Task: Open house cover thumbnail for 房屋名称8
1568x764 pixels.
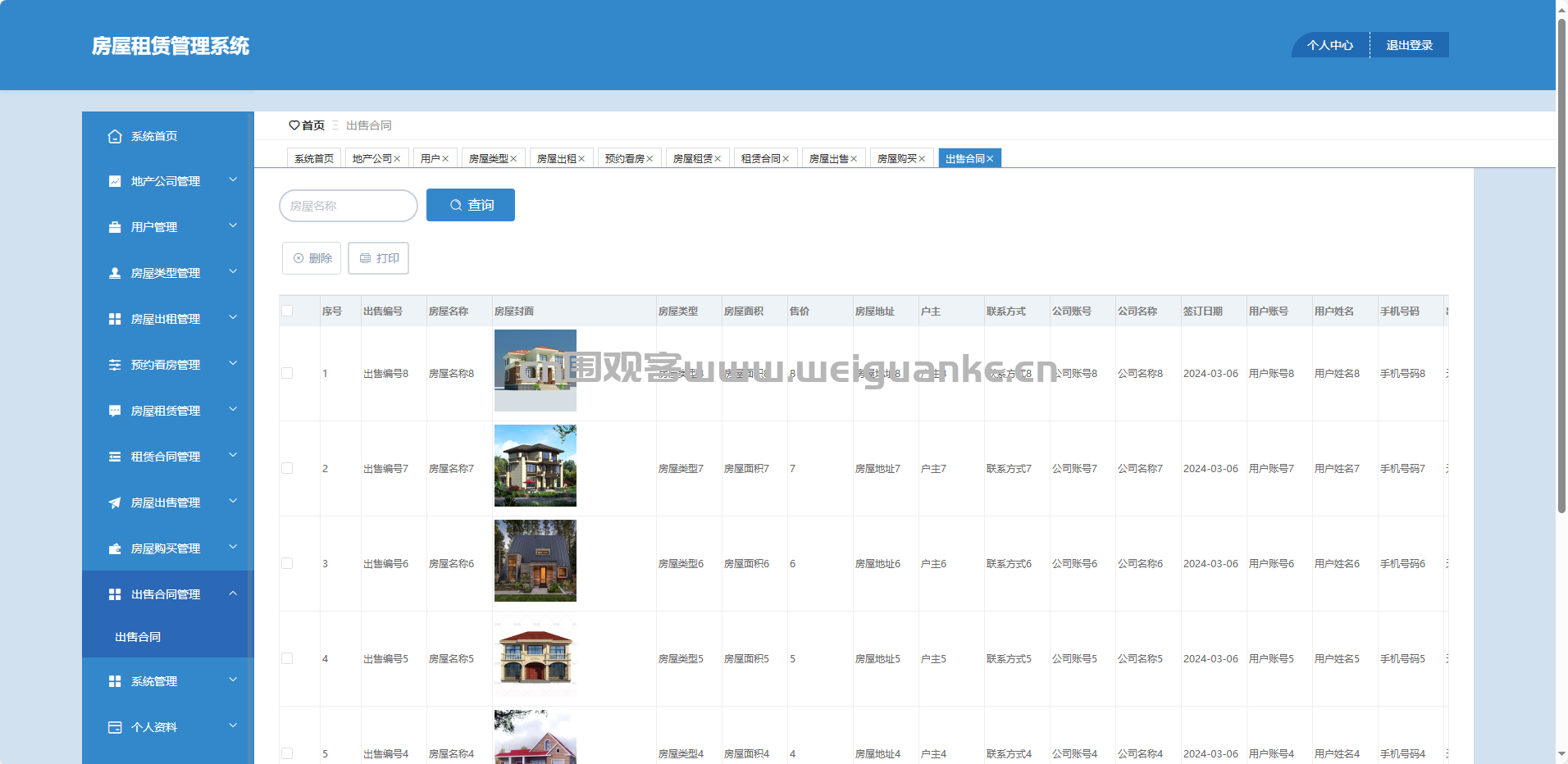Action: tap(536, 371)
